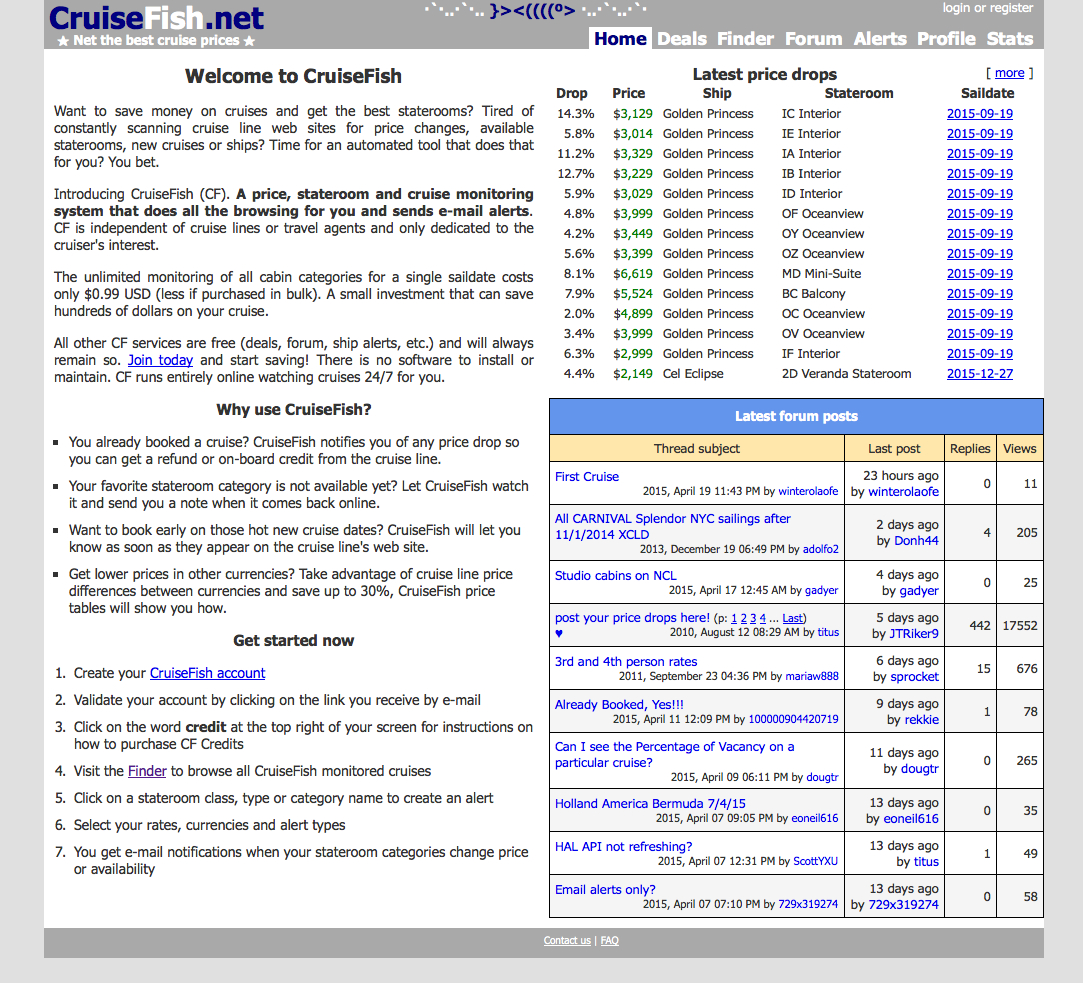Screen dimensions: 1083x983
Task: Click the Last post column header
Action: pos(894,448)
